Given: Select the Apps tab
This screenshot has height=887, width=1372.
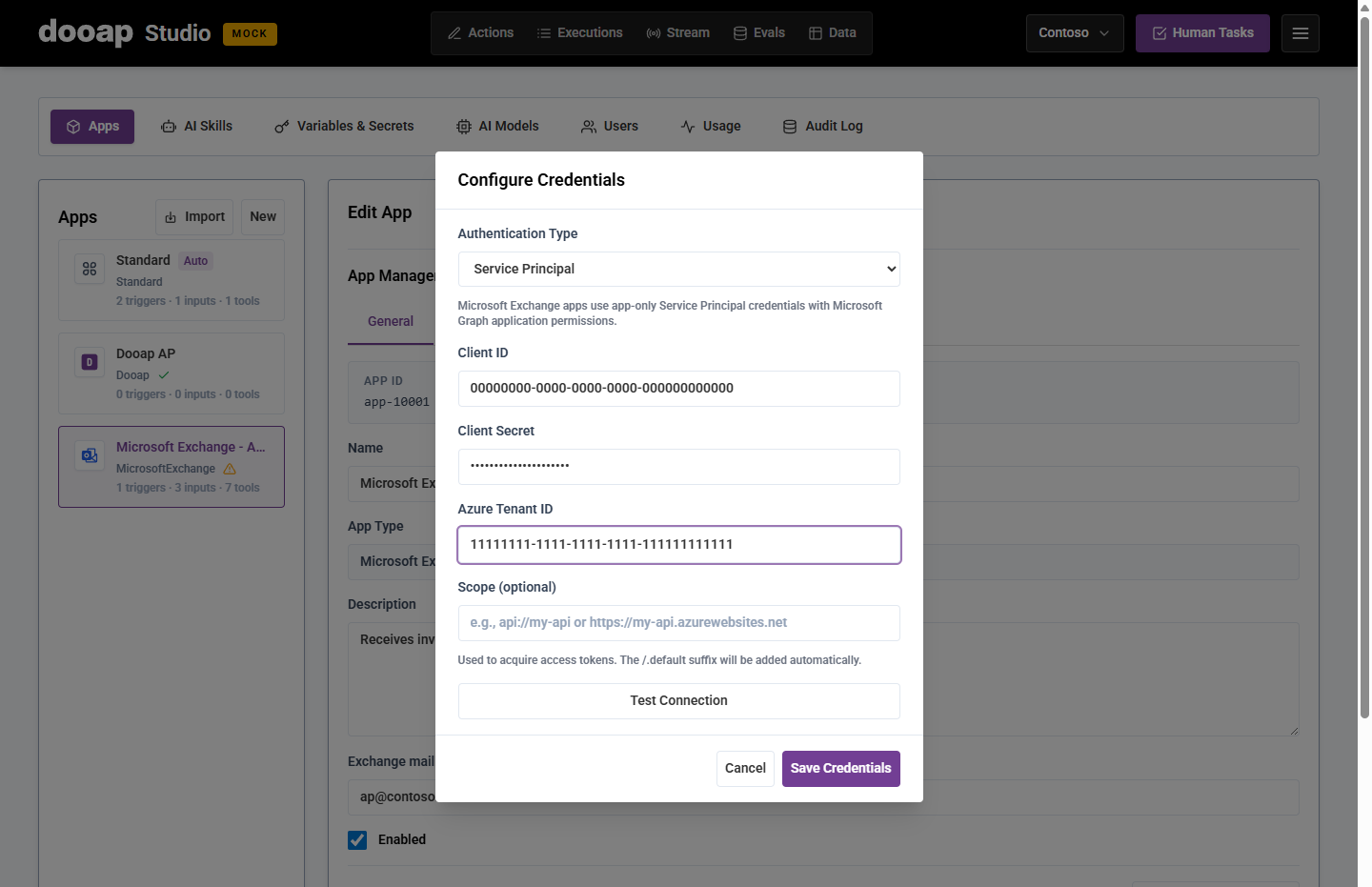Looking at the screenshot, I should (92, 127).
